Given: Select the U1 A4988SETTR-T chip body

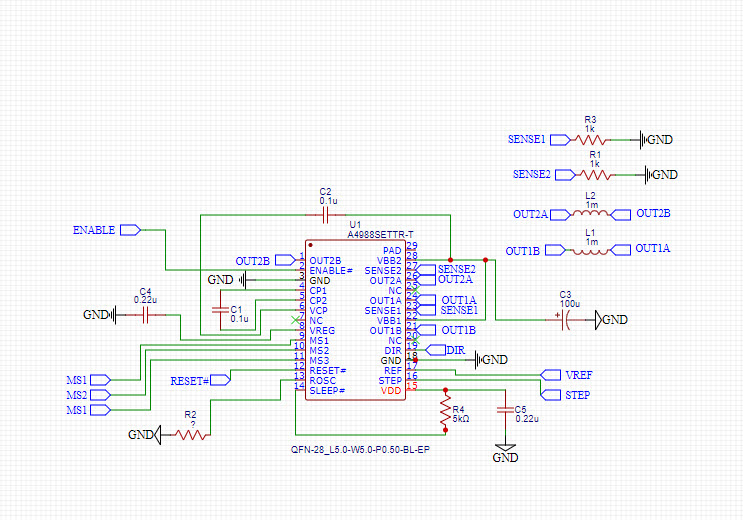Looking at the screenshot, I should pyautogui.click(x=355, y=320).
